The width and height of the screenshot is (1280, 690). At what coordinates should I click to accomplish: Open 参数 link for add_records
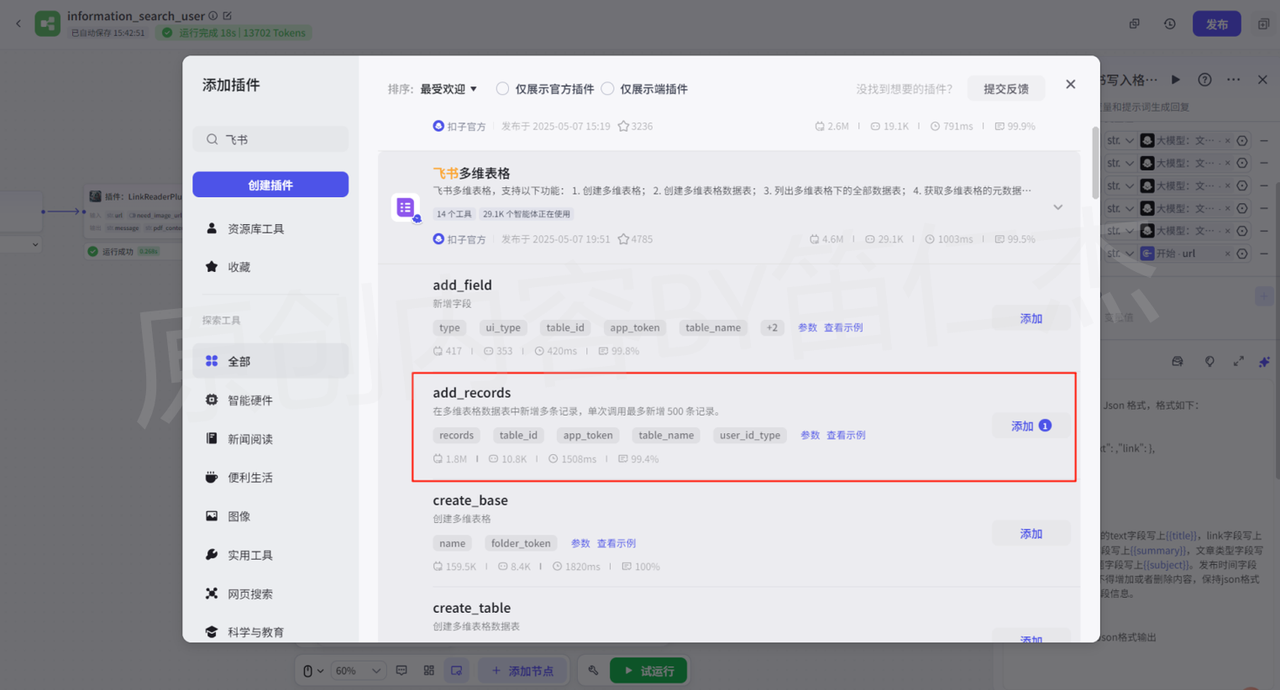810,436
